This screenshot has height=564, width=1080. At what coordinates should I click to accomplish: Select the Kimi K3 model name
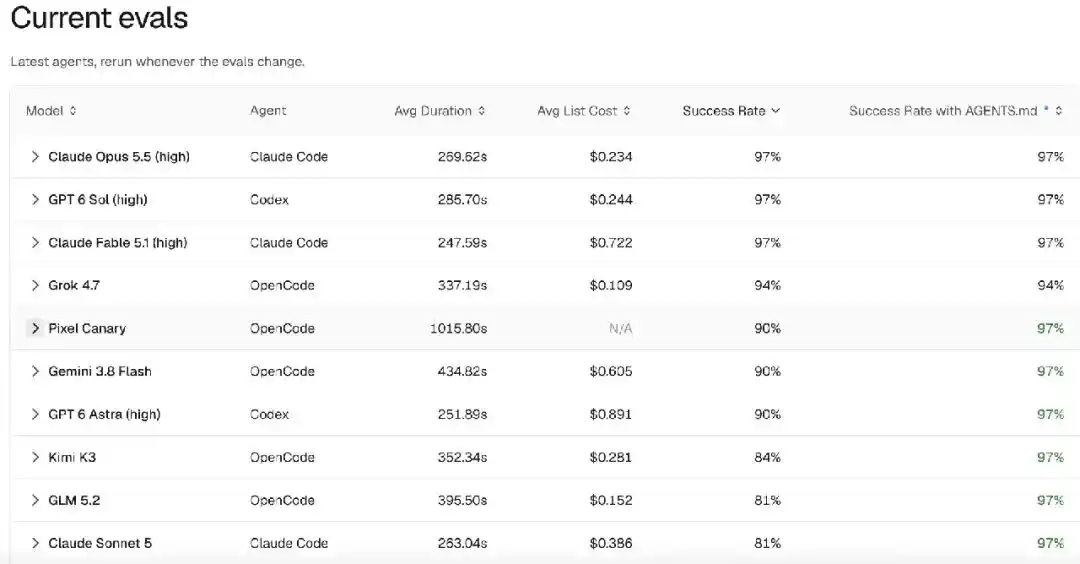click(x=72, y=457)
